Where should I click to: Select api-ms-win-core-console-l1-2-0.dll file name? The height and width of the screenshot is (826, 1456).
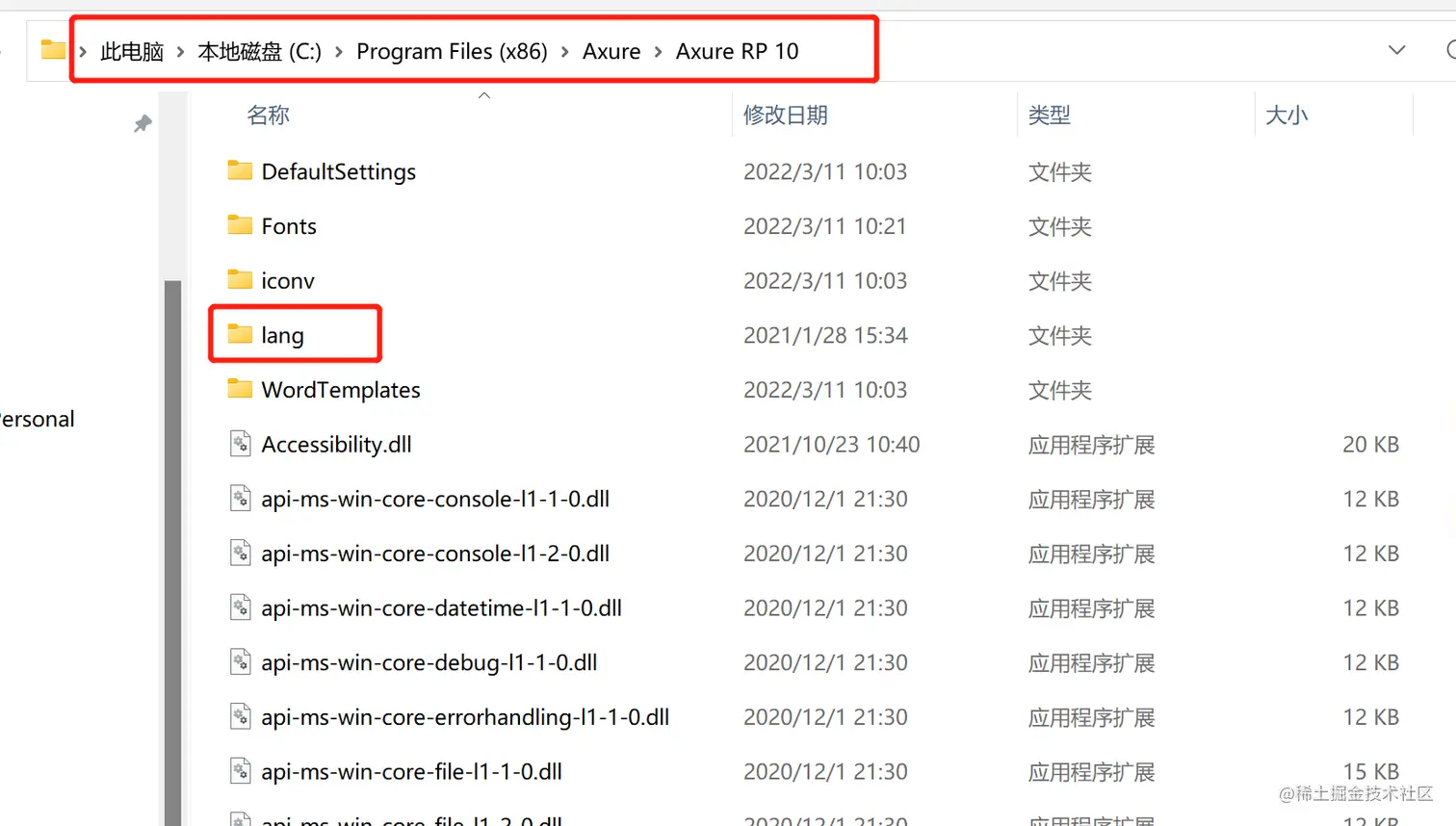pyautogui.click(x=435, y=554)
